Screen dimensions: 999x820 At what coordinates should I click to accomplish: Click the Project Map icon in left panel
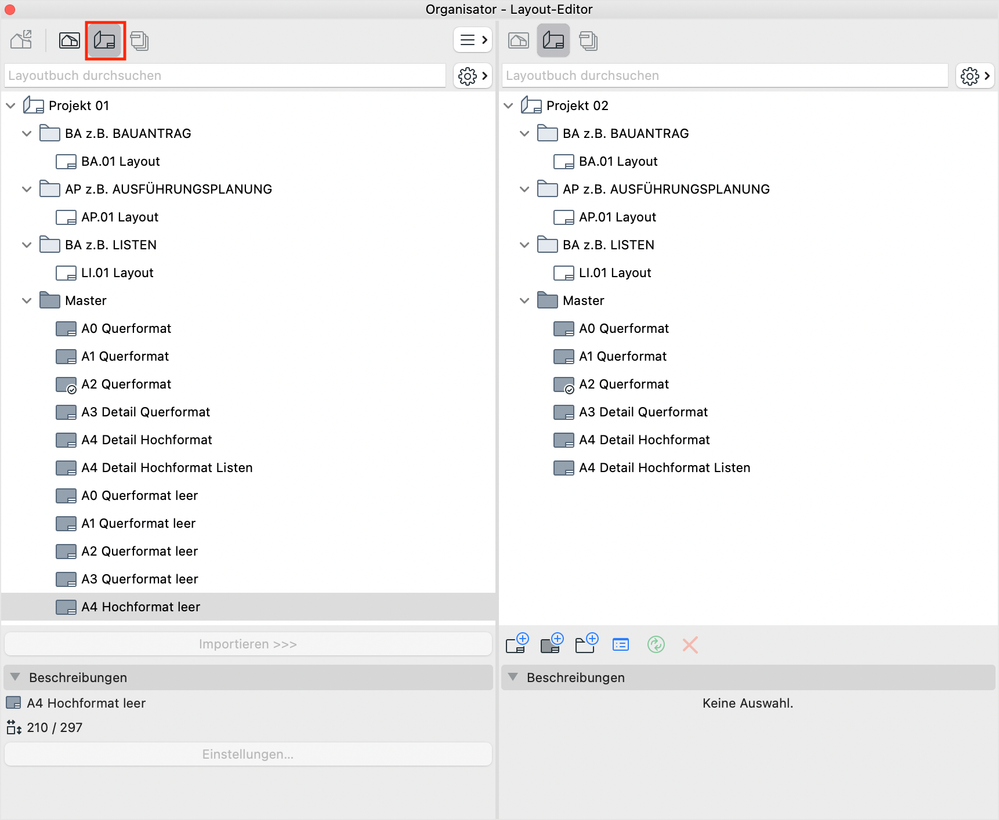click(x=21, y=40)
